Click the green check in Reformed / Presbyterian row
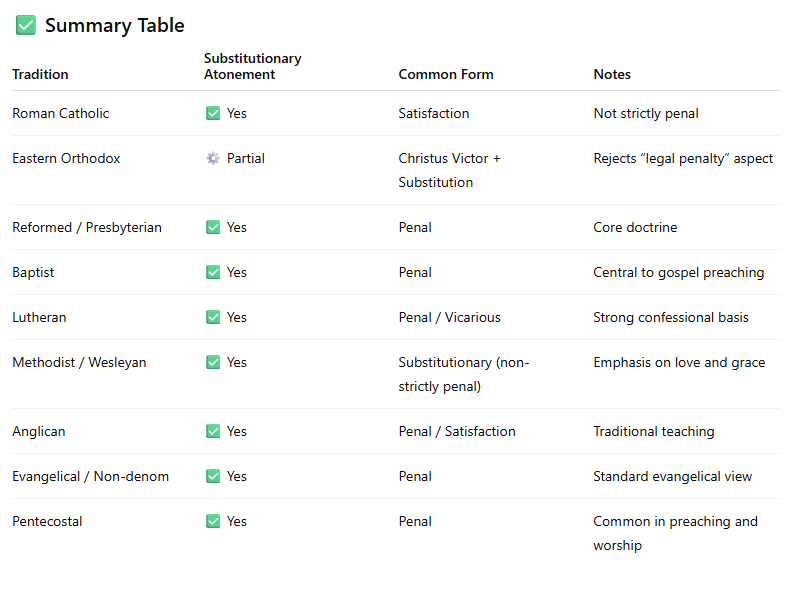The height and width of the screenshot is (597, 795). click(213, 227)
